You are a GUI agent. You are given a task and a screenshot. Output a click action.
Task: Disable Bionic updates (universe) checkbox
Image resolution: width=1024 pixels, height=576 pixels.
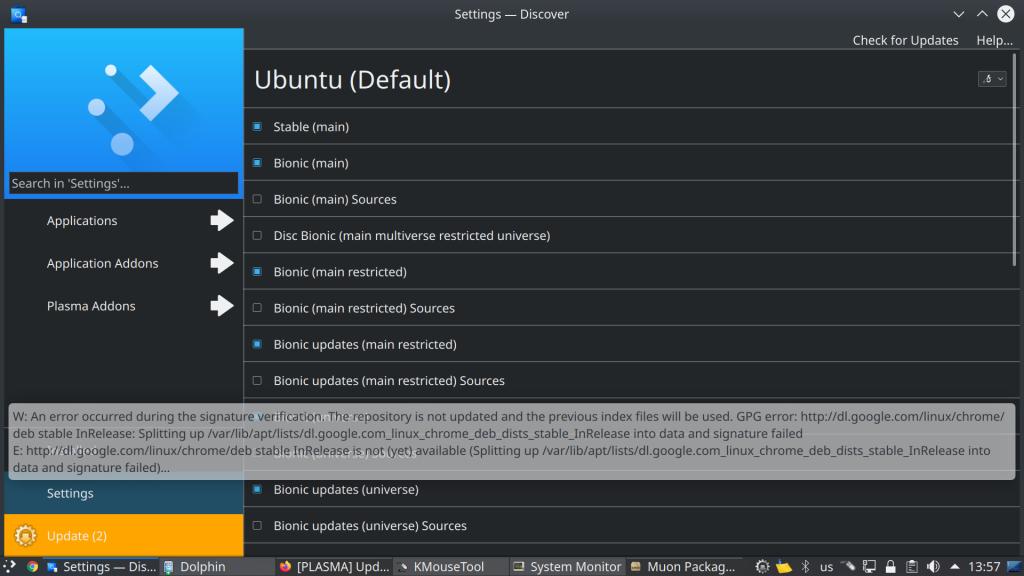coord(257,490)
